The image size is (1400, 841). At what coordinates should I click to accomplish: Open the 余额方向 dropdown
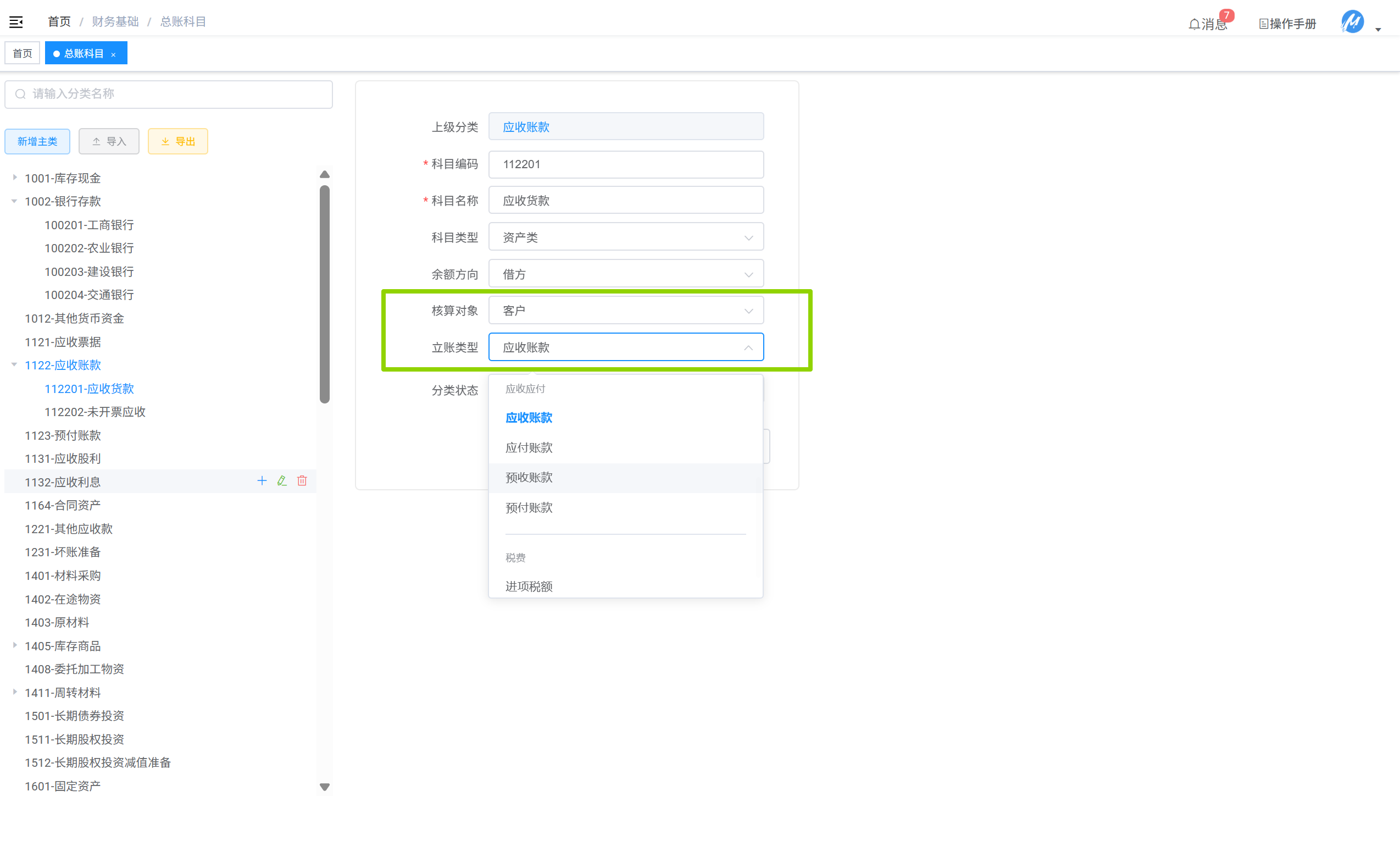[x=626, y=274]
